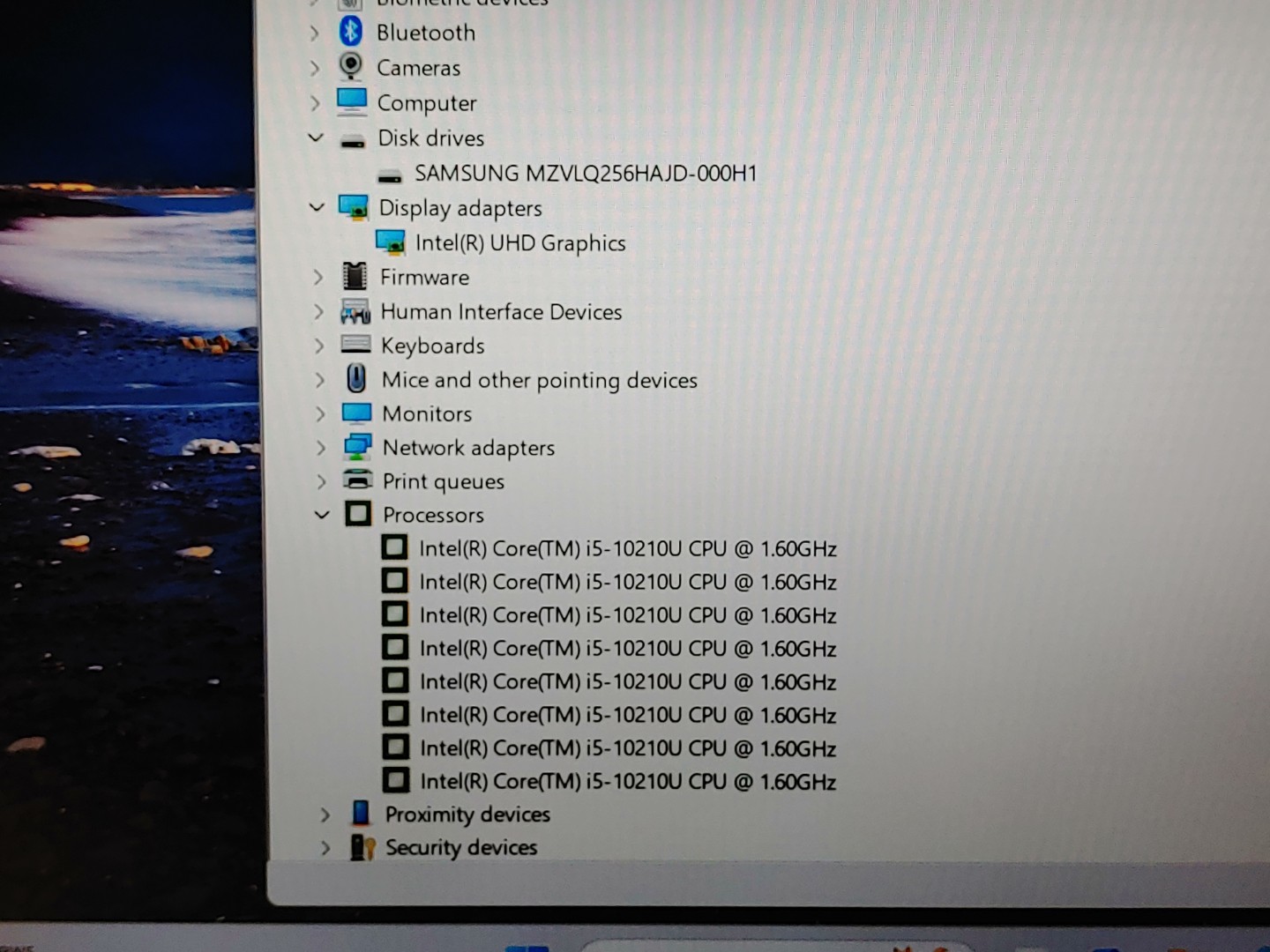Select the Intel(R) UHD Graphics adapter
The image size is (1270, 952).
tap(519, 243)
